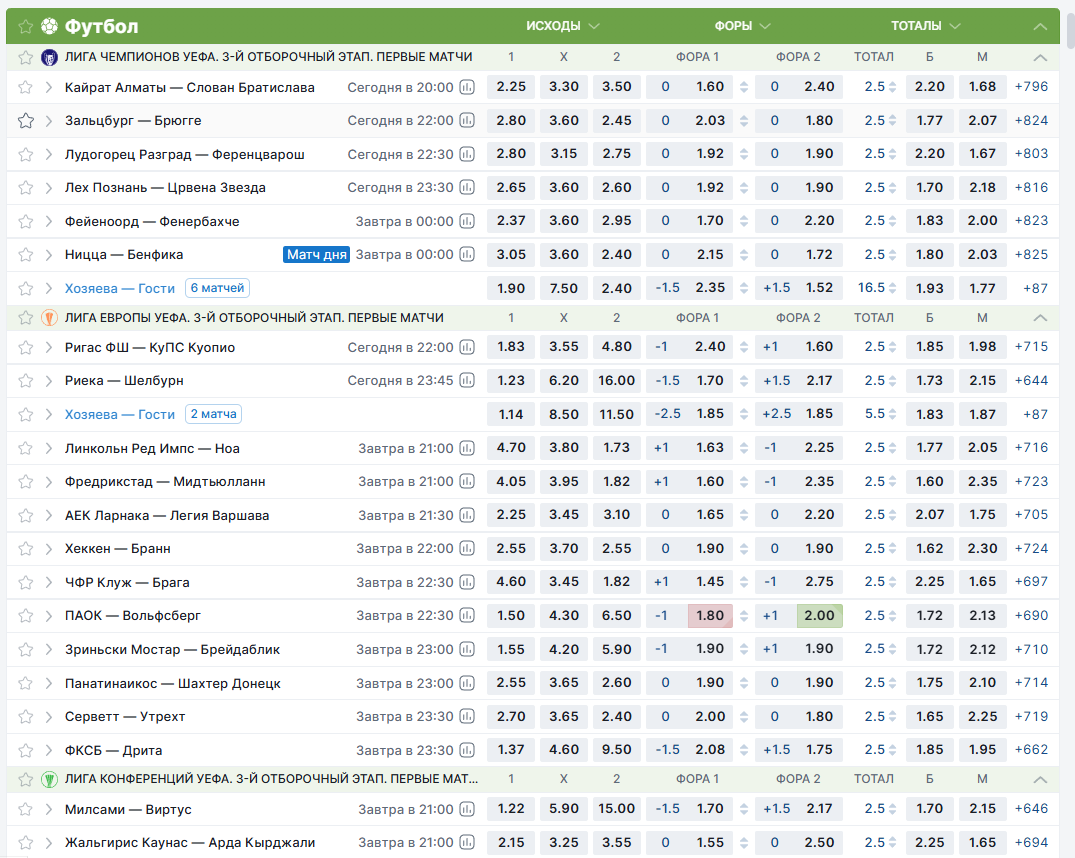Change total line for Кайрат Алматы match
The height and width of the screenshot is (858, 1075).
[892, 87]
